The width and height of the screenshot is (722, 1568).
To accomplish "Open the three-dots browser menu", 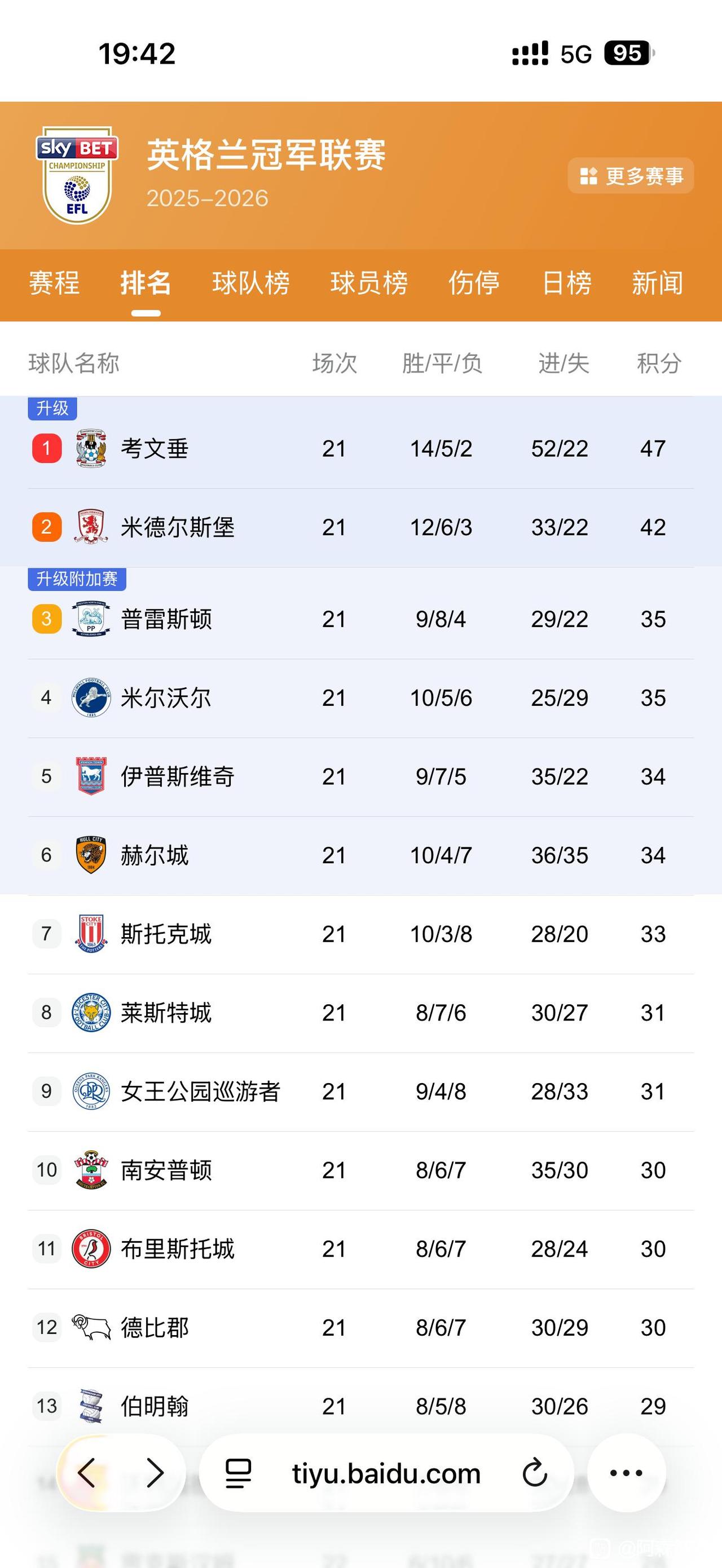I will (626, 1473).
